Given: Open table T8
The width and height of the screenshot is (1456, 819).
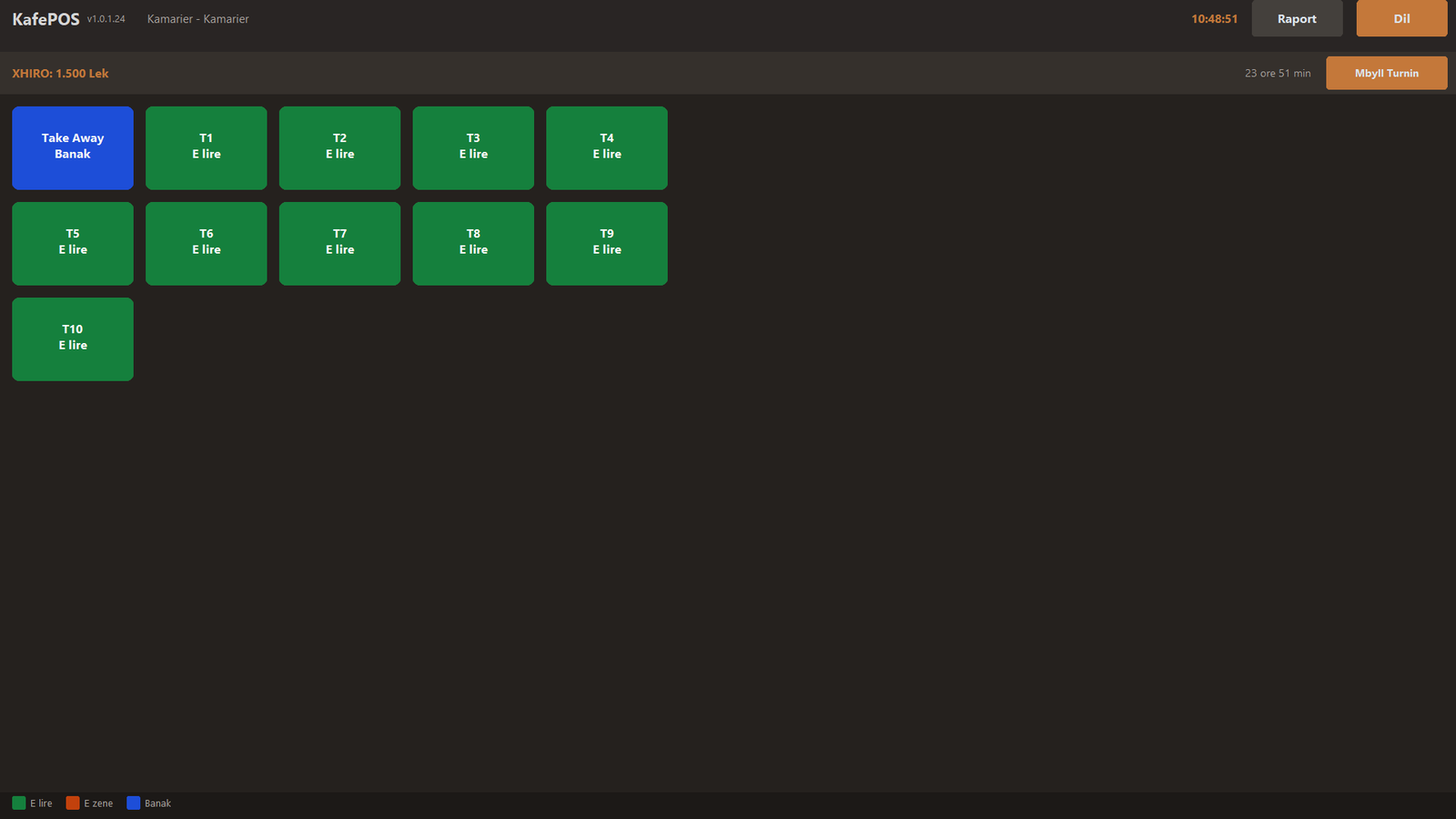Looking at the screenshot, I should tap(473, 244).
